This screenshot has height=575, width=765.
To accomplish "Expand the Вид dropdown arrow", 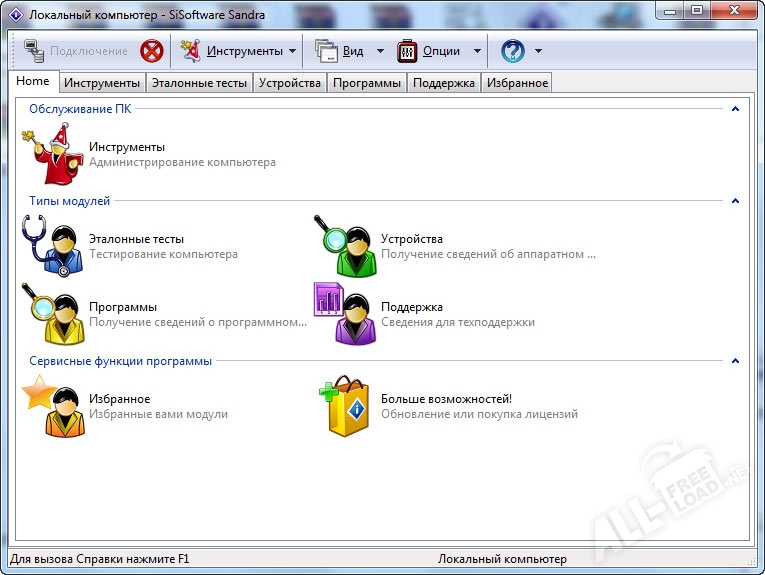I will [380, 51].
